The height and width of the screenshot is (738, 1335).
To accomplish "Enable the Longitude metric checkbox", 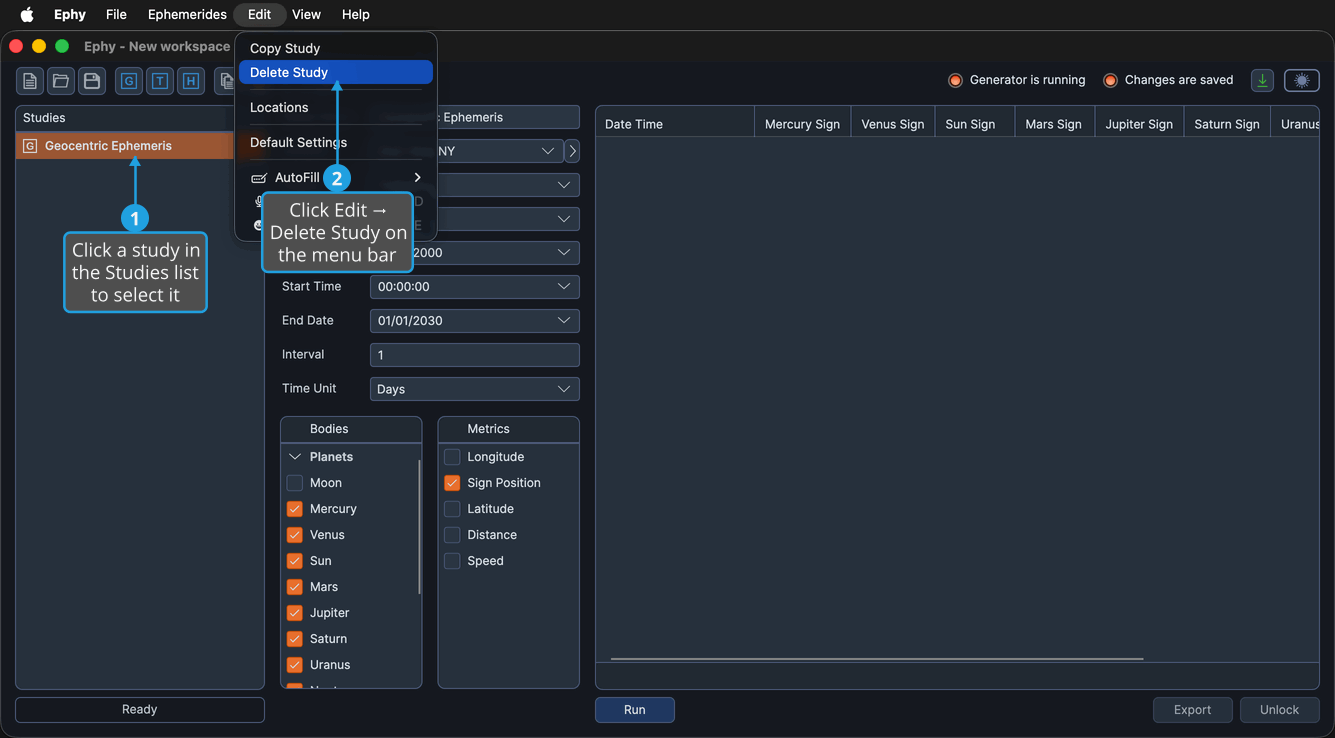I will click(452, 457).
